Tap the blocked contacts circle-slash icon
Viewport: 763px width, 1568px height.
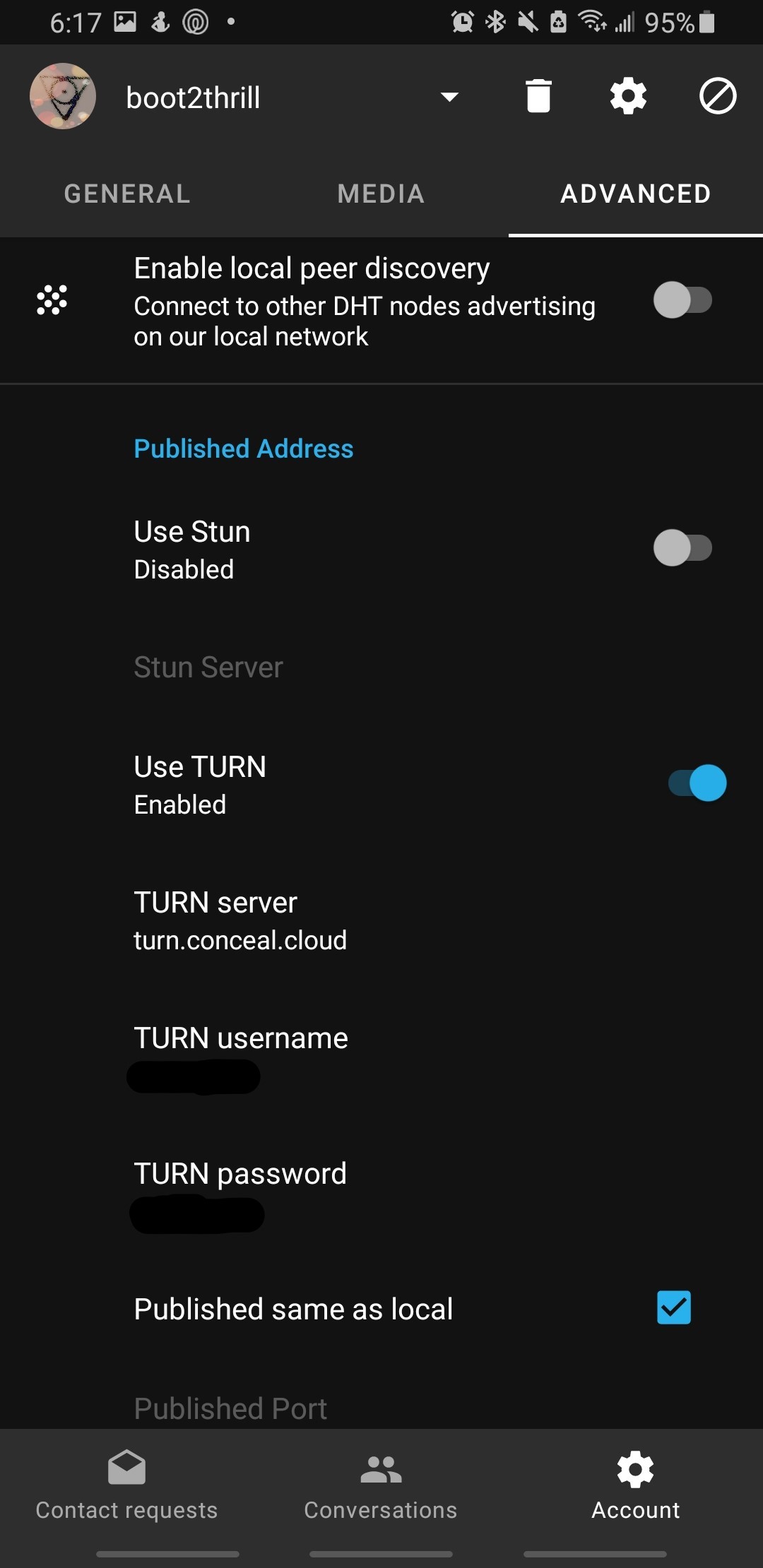[x=718, y=96]
